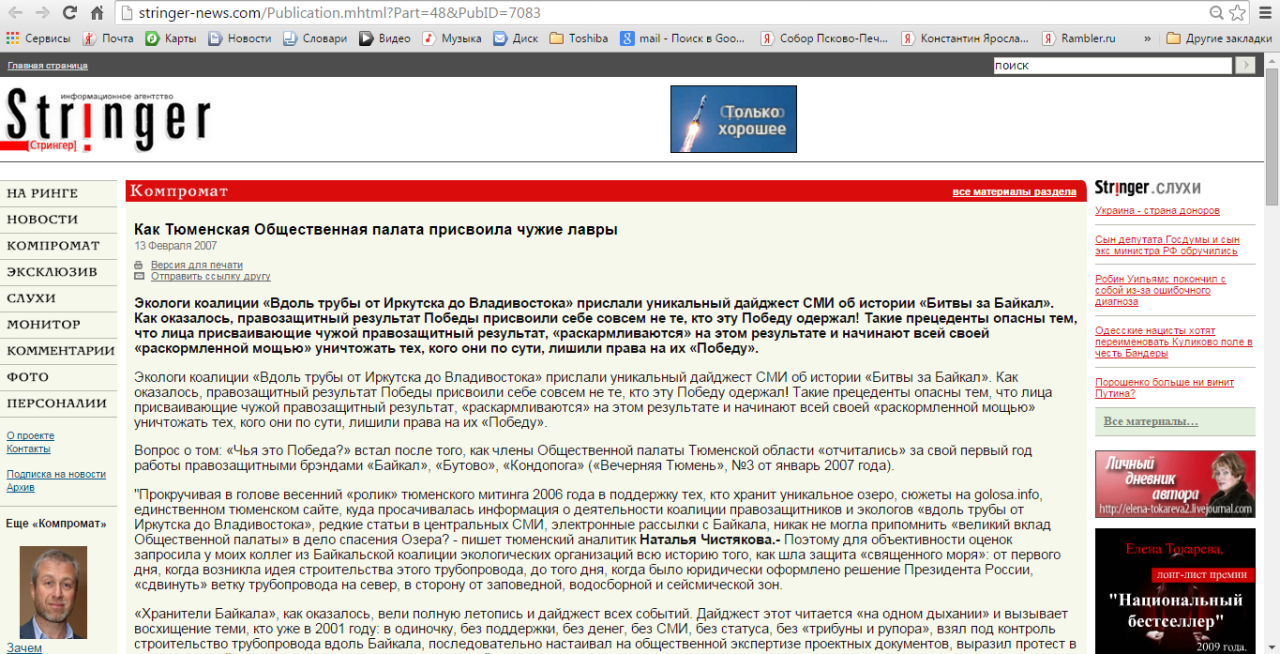
Task: Click the article headline about Тюменская Общественная палата
Action: 376,230
